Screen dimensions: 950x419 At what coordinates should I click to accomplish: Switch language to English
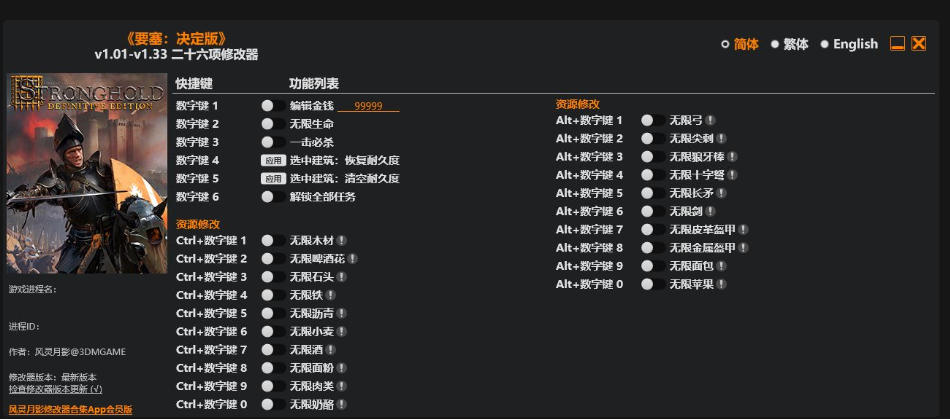coord(849,44)
